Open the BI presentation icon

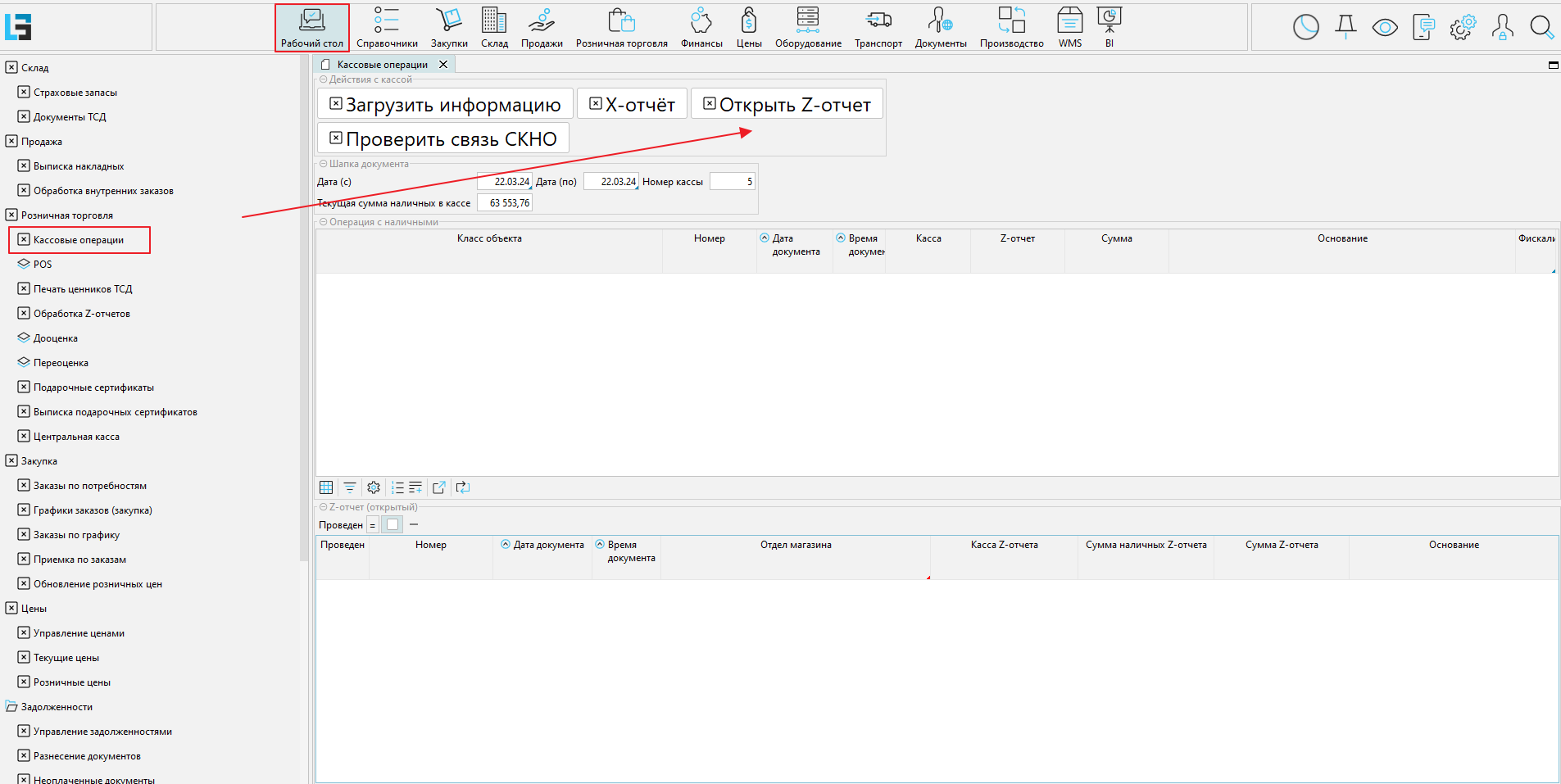point(1109,27)
